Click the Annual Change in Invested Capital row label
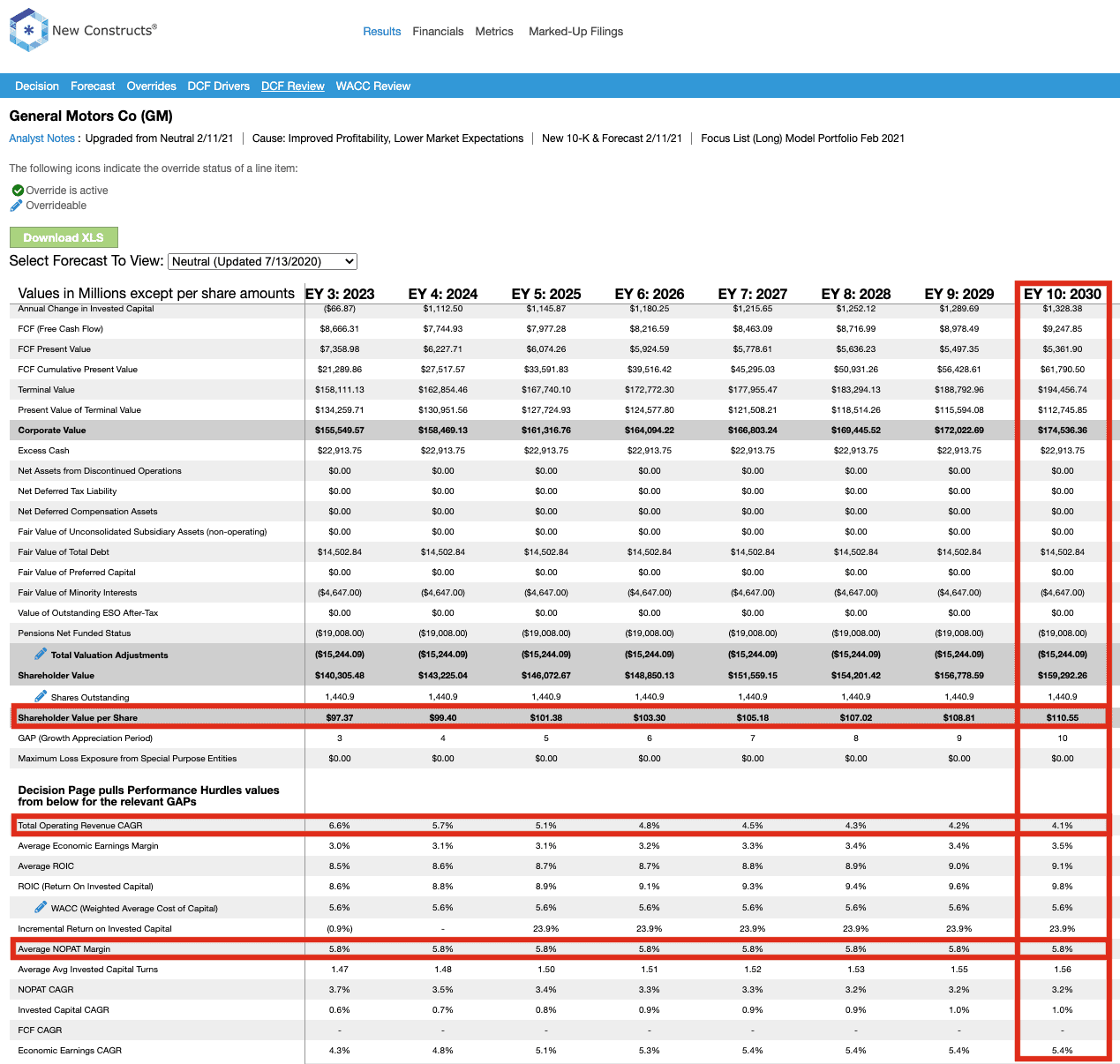 click(86, 309)
